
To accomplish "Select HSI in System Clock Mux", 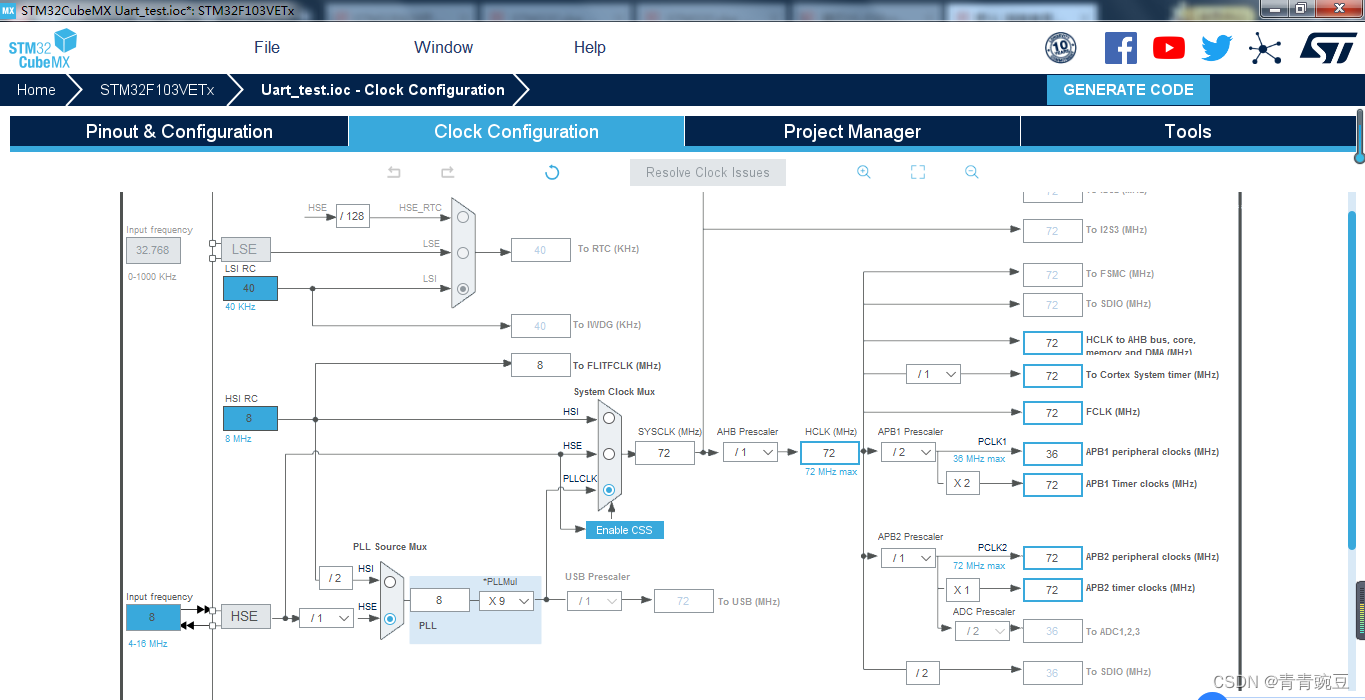I will 608,418.
